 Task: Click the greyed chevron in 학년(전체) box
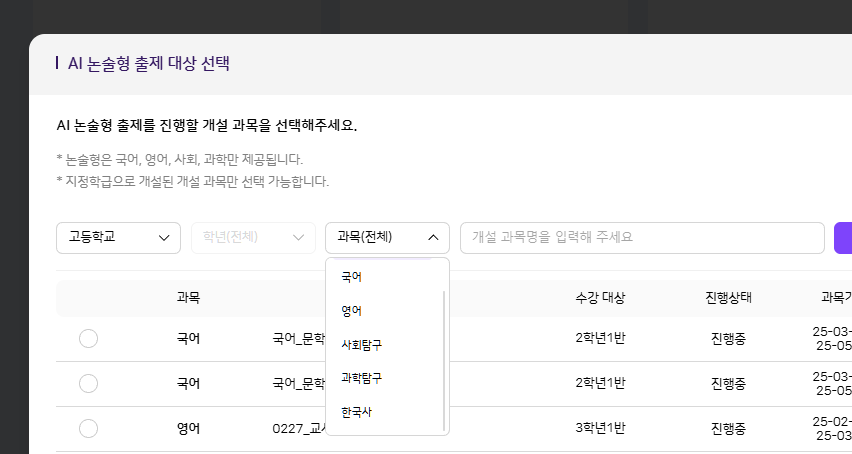(x=298, y=238)
